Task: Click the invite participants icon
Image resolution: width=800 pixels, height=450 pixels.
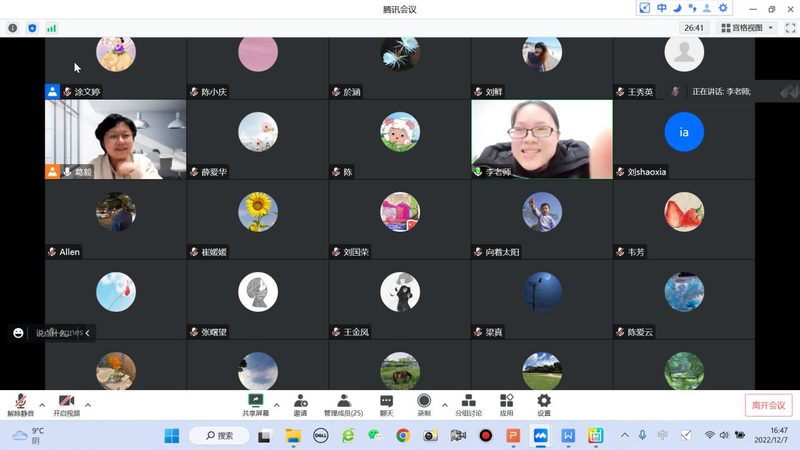Action: (300, 402)
